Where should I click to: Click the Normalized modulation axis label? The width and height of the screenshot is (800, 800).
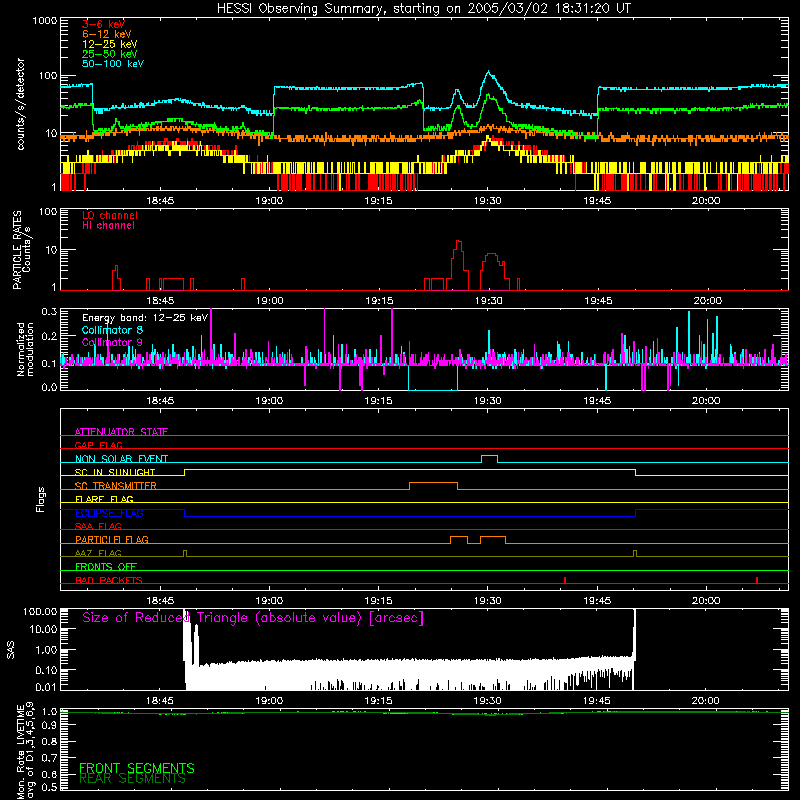[x=25, y=349]
